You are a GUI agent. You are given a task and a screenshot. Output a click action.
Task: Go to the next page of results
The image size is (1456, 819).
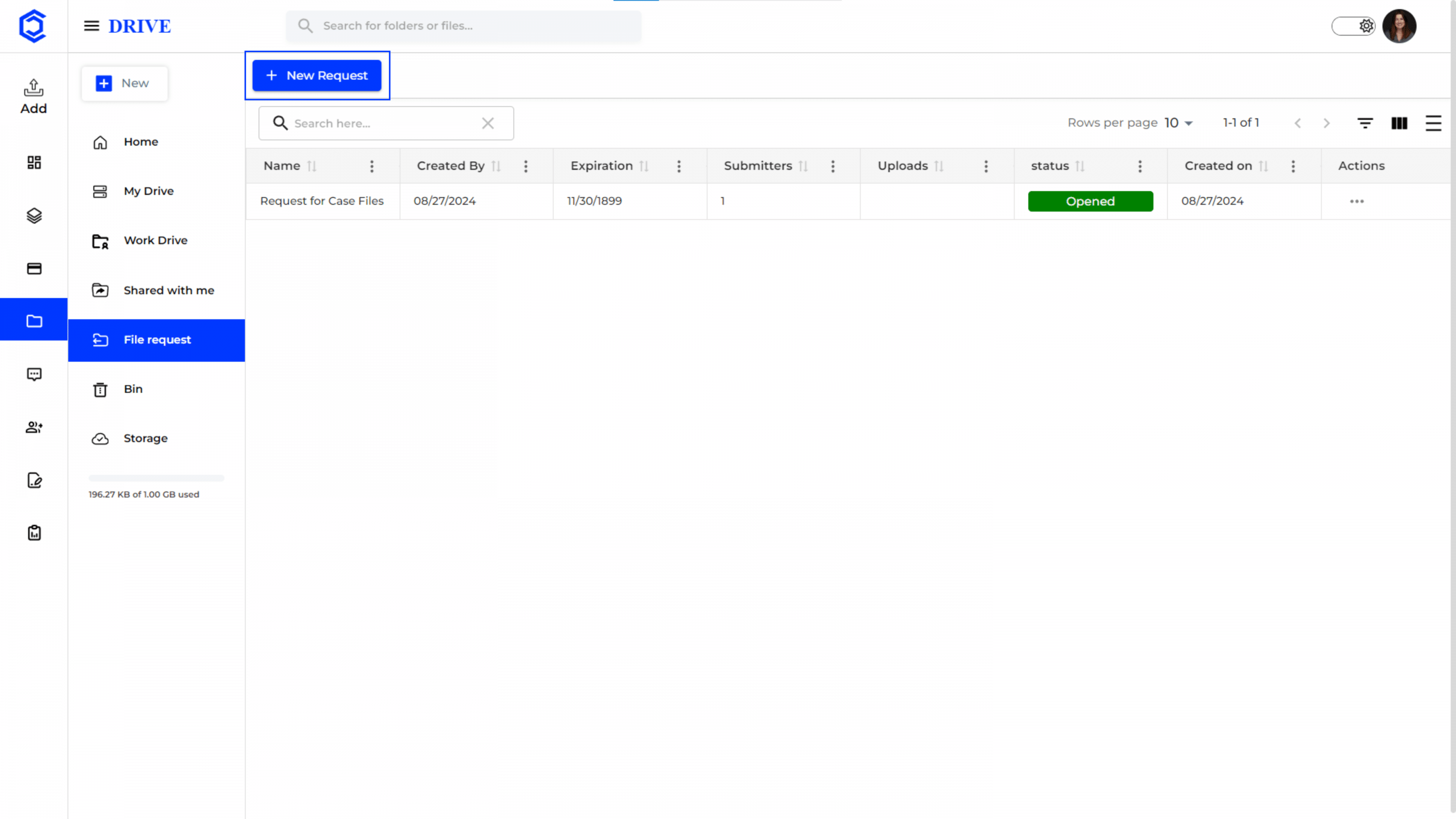click(1327, 123)
